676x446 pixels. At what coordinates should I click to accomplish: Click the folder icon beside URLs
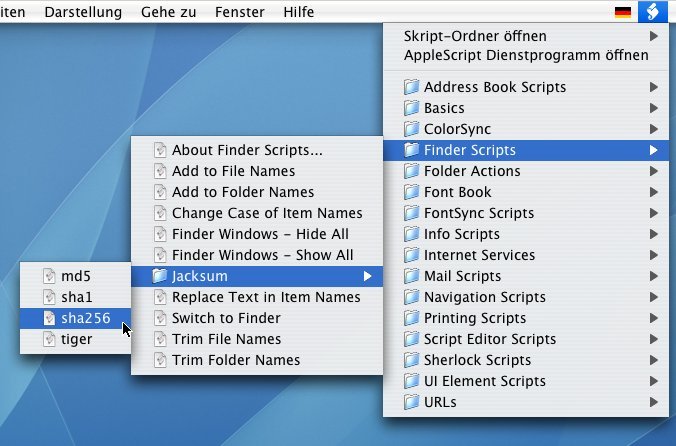411,402
